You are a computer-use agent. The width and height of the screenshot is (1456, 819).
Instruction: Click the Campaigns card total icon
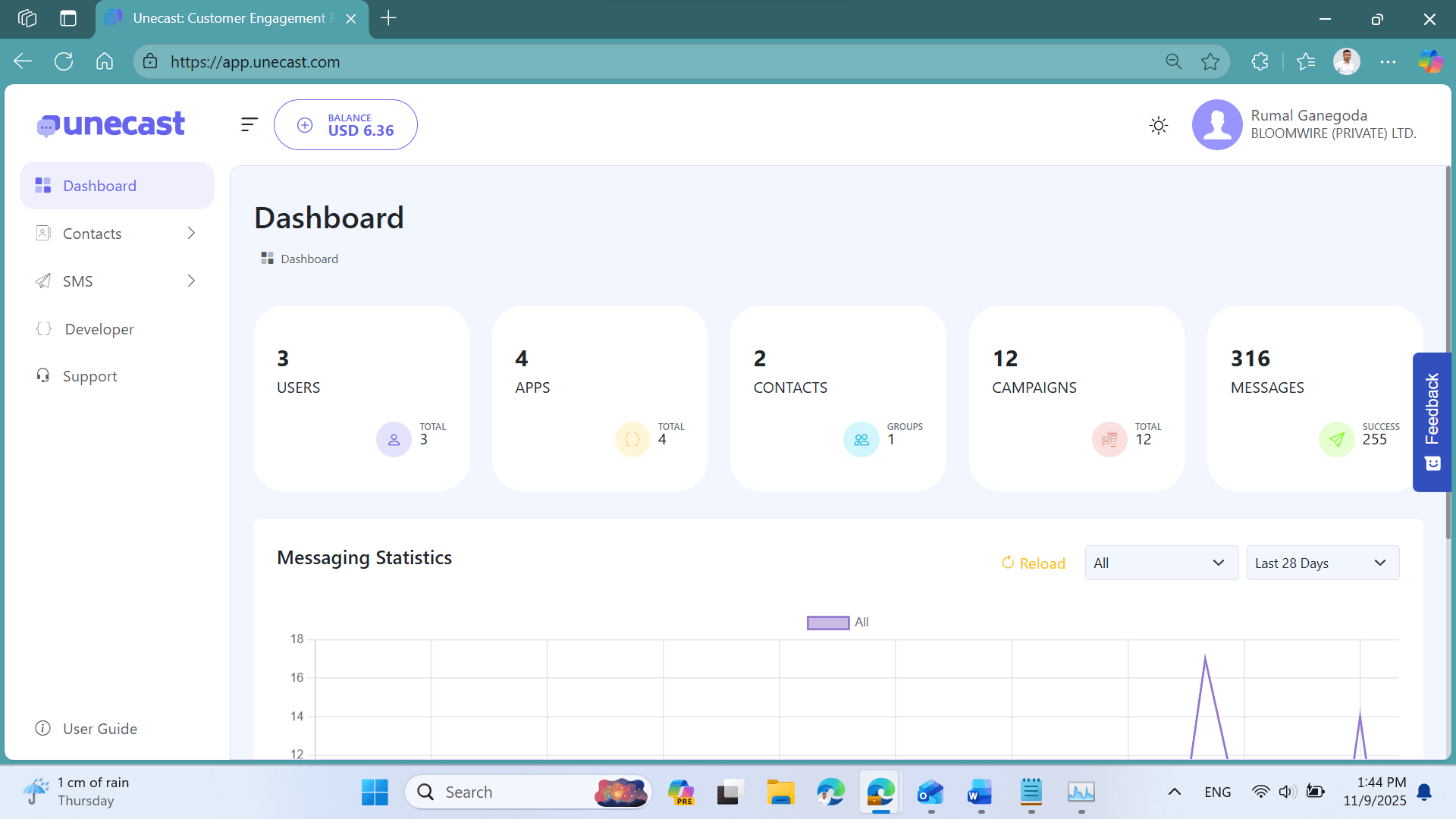pyautogui.click(x=1109, y=439)
